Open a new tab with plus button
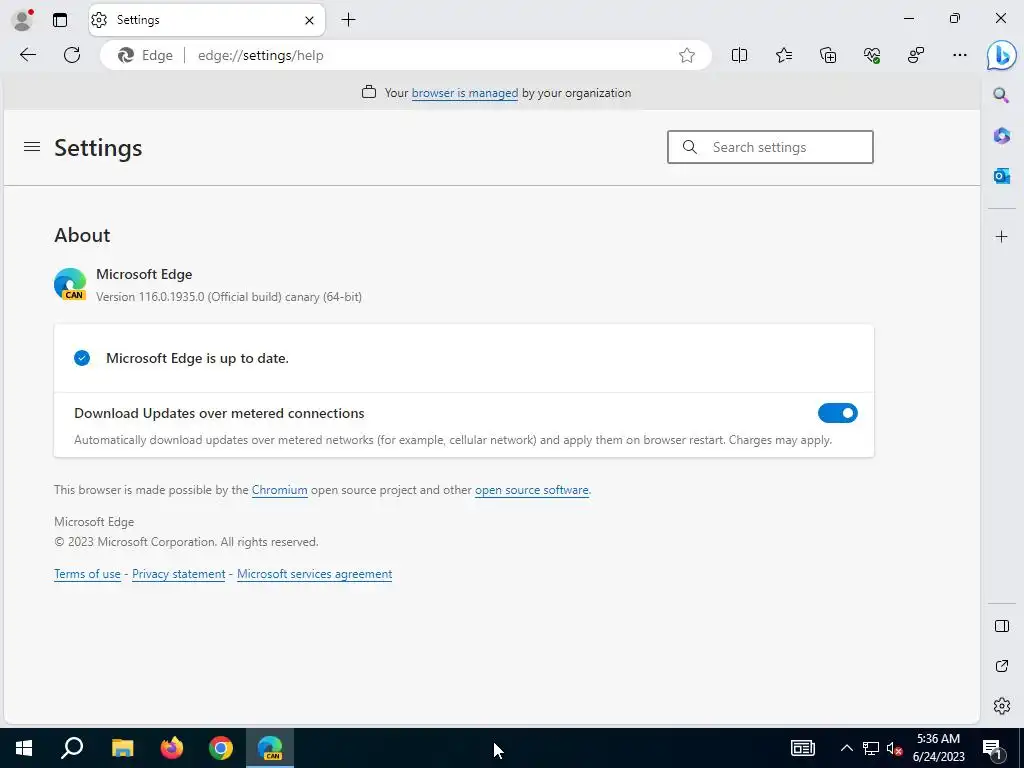 click(349, 20)
